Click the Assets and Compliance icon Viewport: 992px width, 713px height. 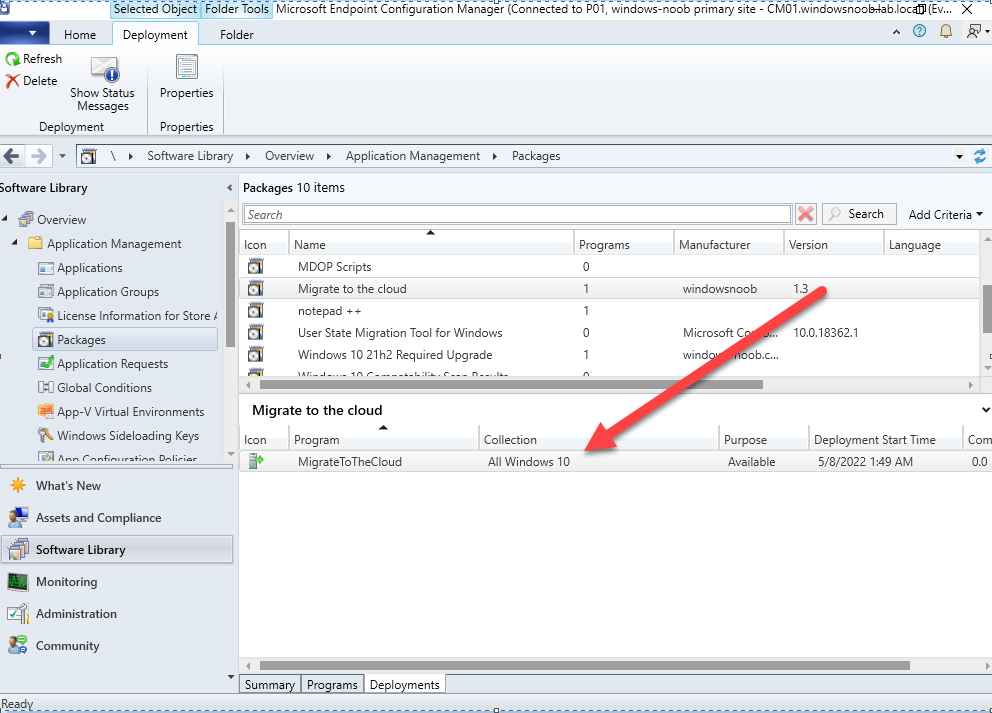point(18,518)
